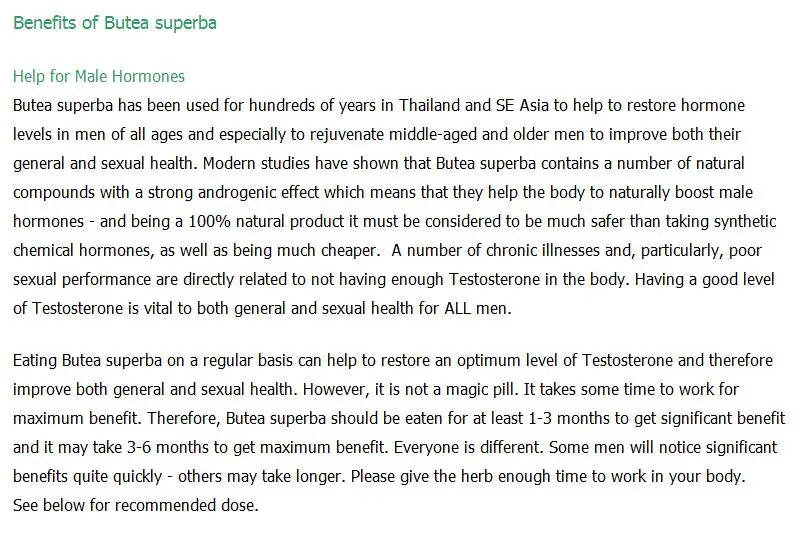Click the word 'cheaper' in first paragraph
The width and height of the screenshot is (800, 535).
pos(351,250)
